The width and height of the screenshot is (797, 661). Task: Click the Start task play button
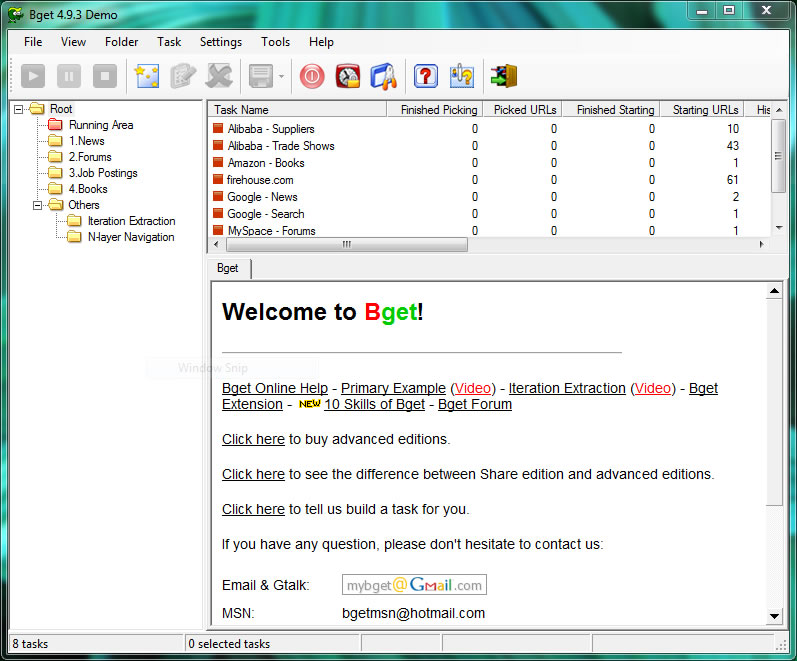33,76
